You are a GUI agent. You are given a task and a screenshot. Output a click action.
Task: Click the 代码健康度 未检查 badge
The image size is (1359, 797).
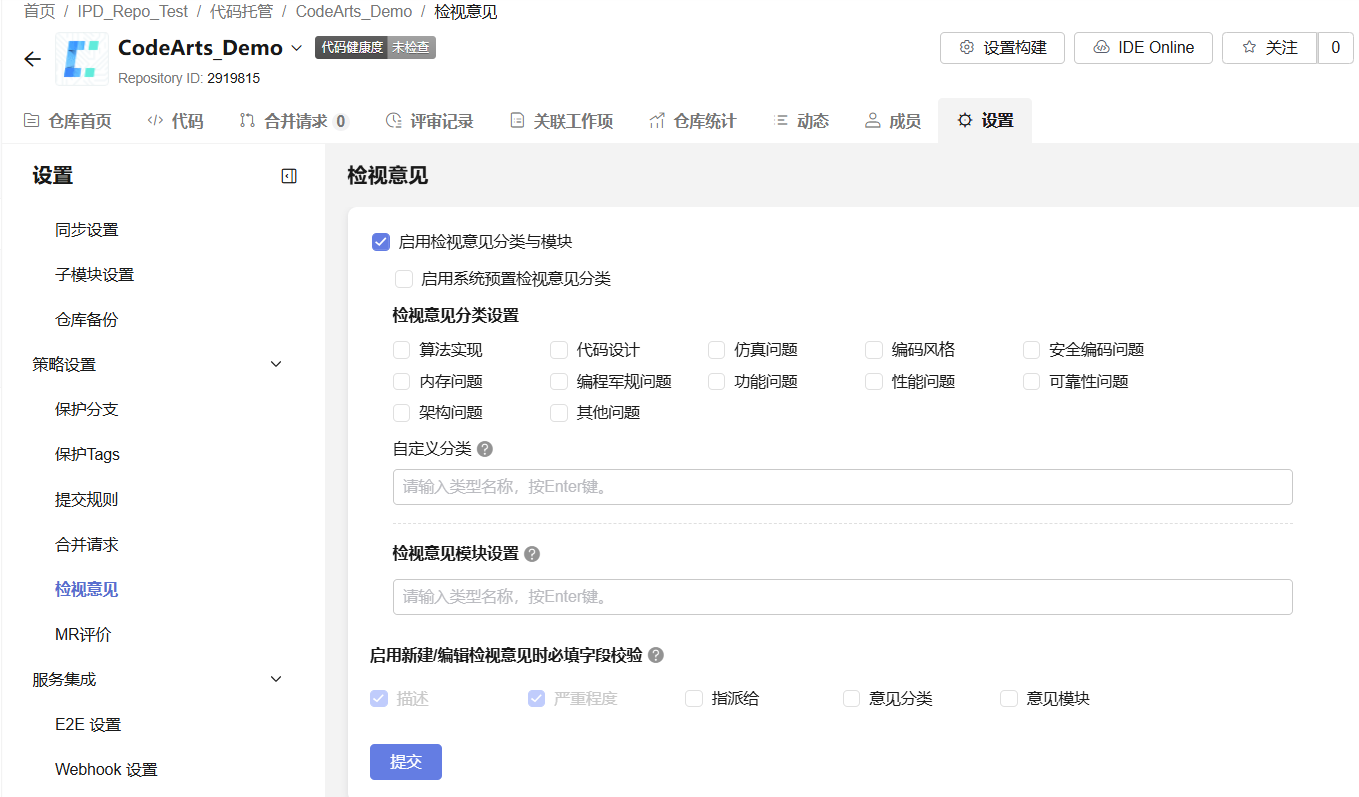[x=375, y=47]
